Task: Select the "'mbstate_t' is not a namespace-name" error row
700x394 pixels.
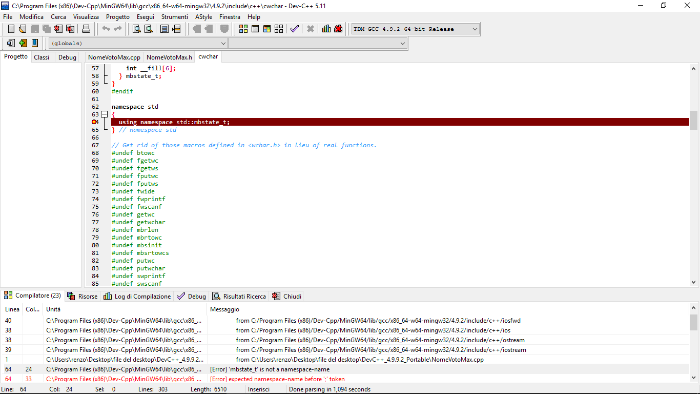Action: pos(345,369)
